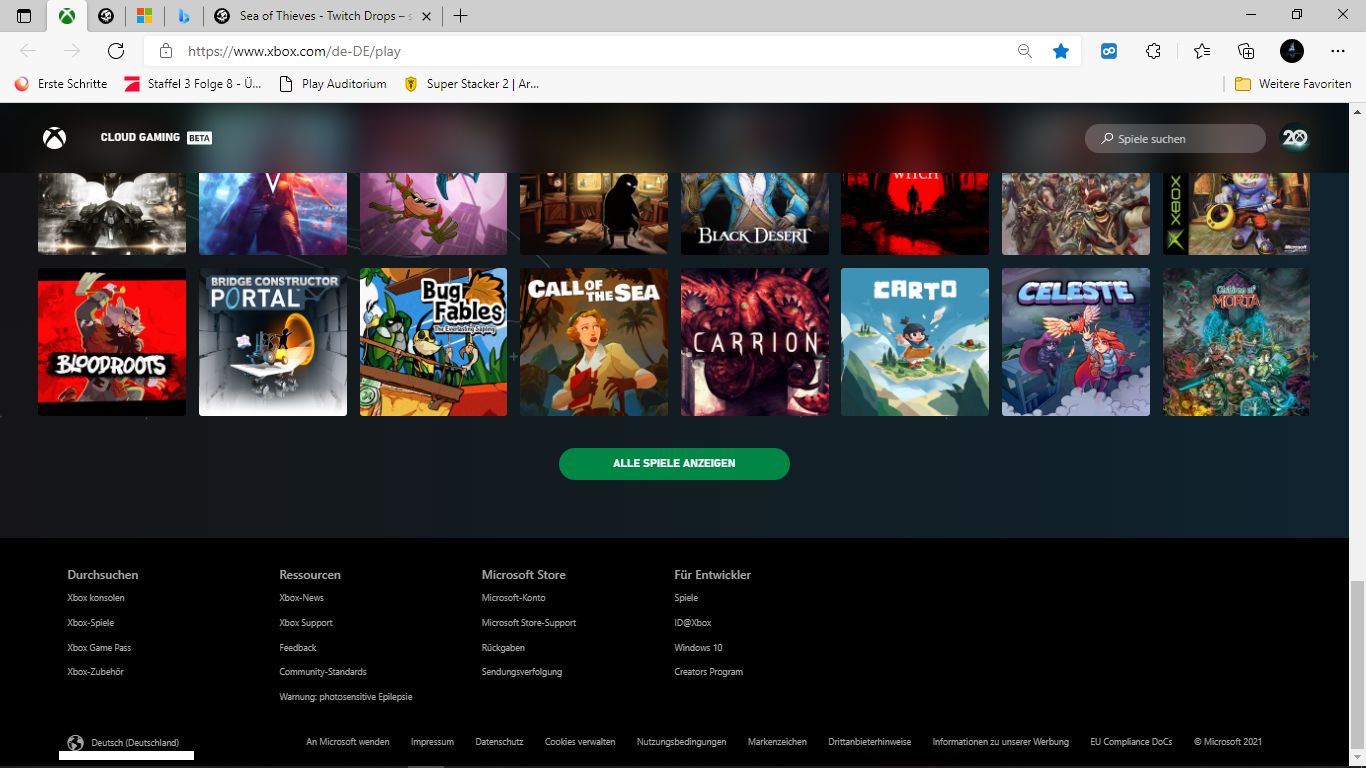Click the page vertical scrollbar thumb
This screenshot has width=1366, height=768.
(1357, 664)
